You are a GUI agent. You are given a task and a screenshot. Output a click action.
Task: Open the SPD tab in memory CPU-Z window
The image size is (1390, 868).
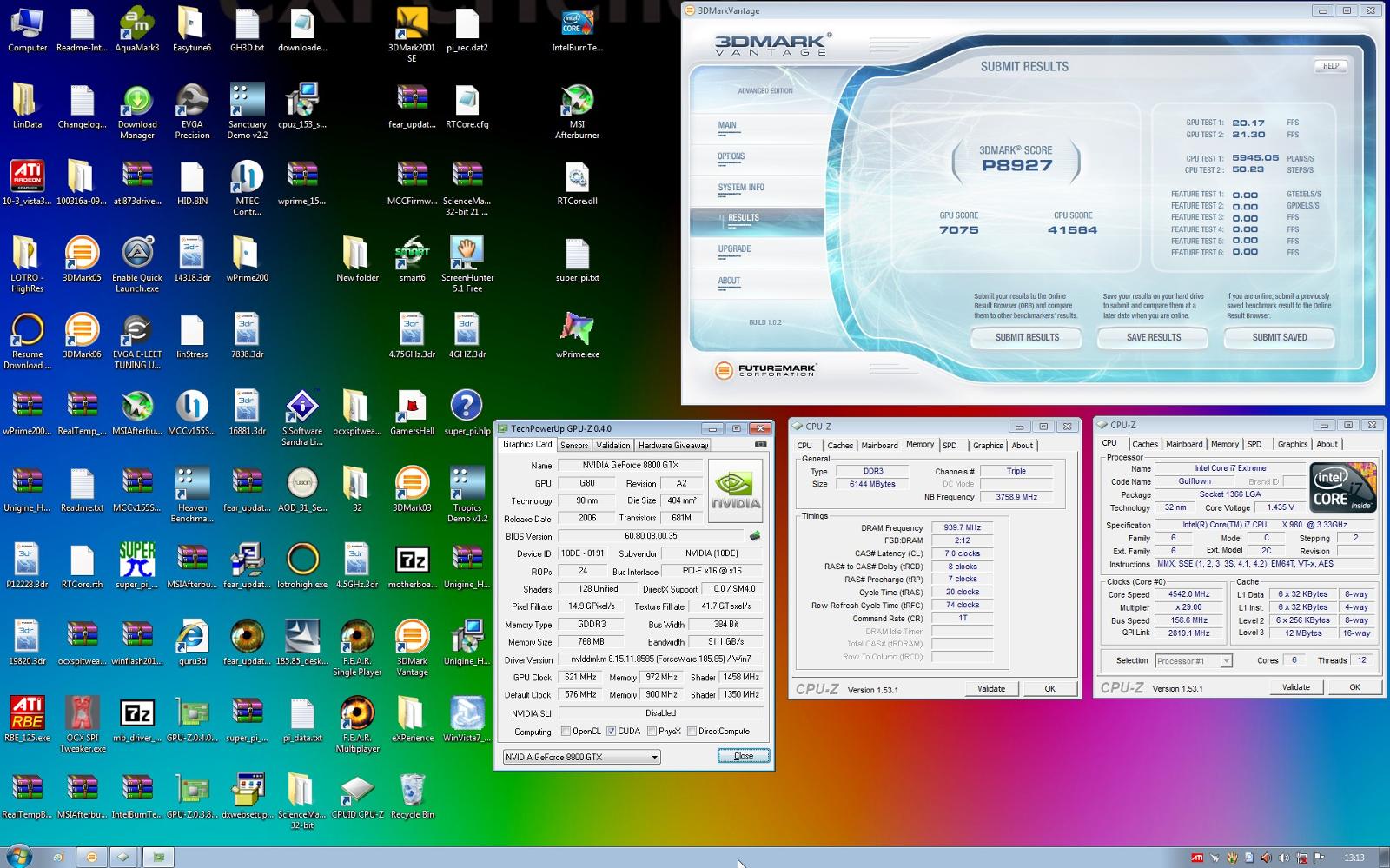click(950, 446)
